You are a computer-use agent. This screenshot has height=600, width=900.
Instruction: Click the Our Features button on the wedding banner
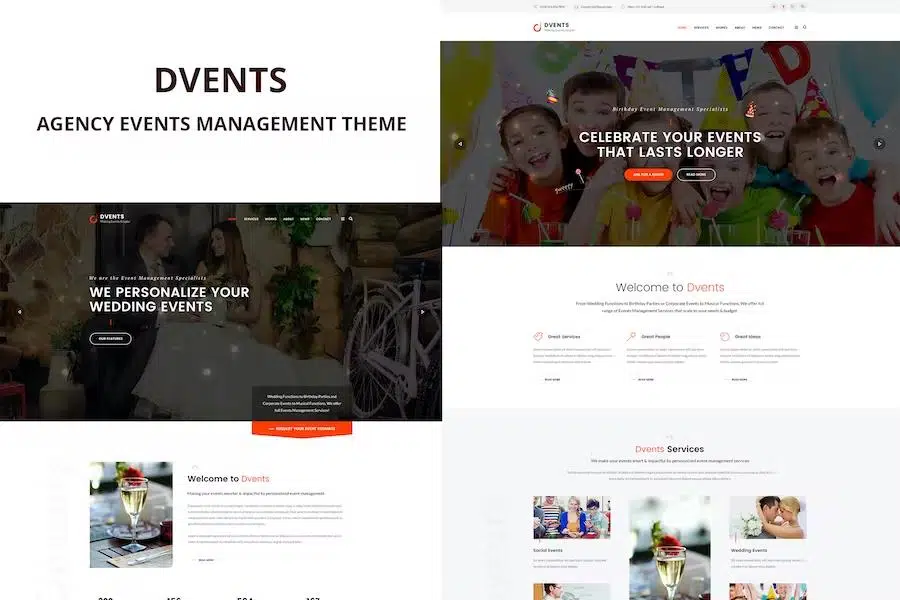click(110, 339)
